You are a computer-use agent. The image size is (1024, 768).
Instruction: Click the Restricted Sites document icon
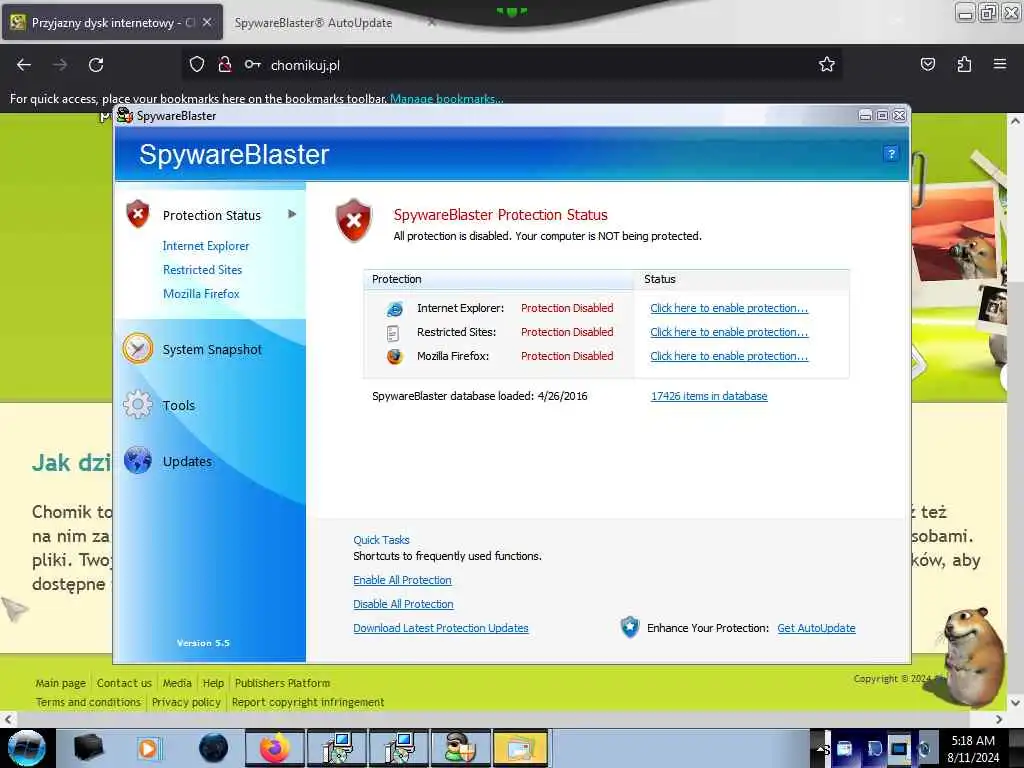tap(392, 332)
